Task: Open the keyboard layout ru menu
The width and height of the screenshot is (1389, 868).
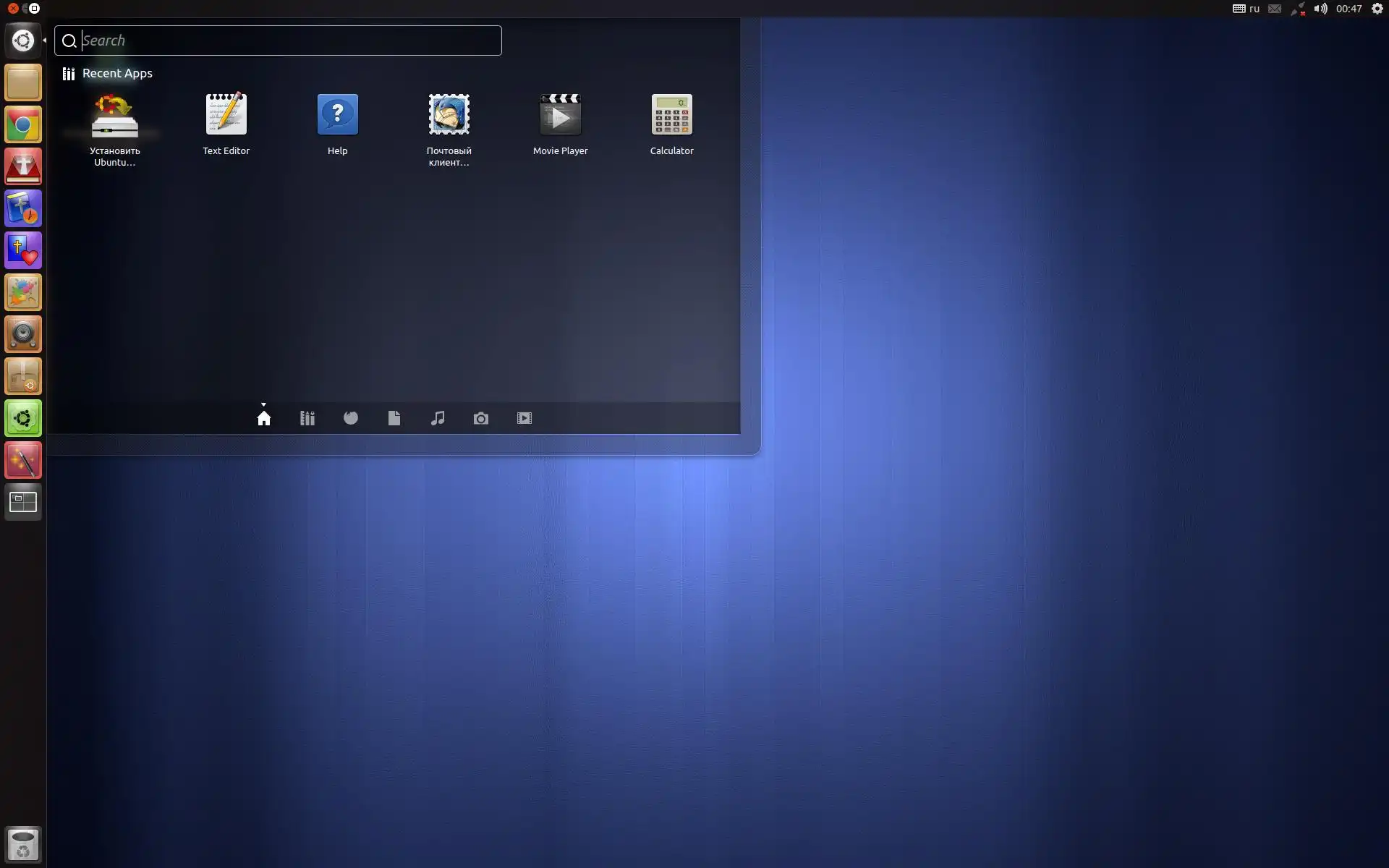Action: coord(1246,9)
